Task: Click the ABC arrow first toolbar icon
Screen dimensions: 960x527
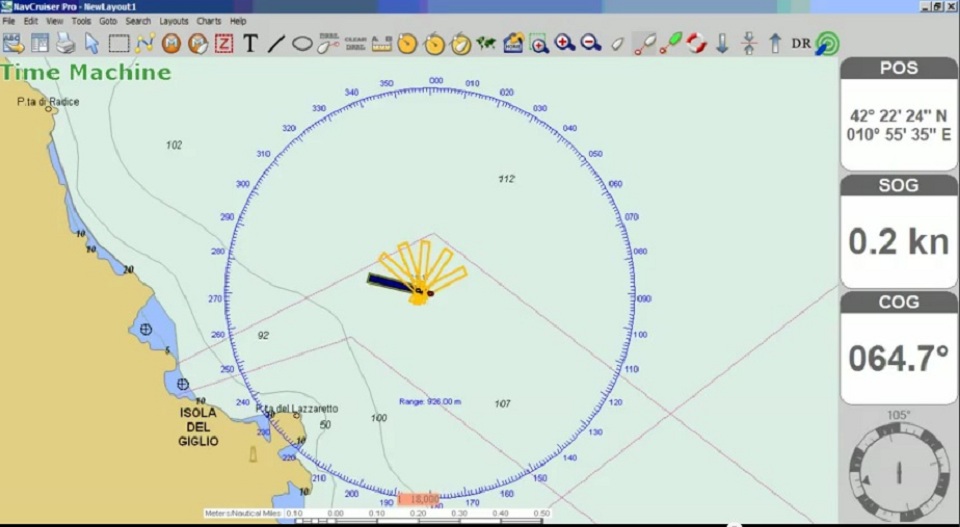Action: click(13, 43)
